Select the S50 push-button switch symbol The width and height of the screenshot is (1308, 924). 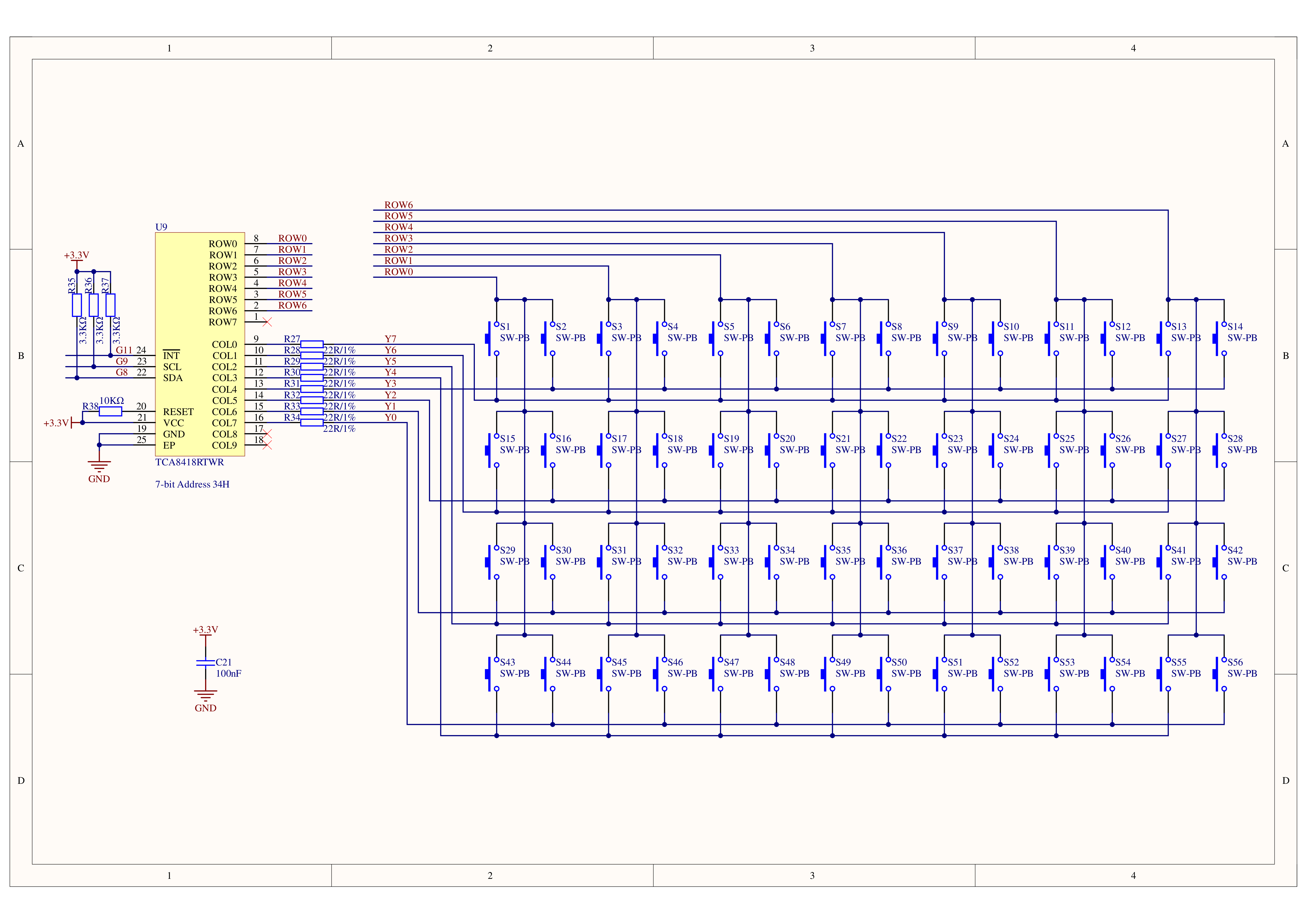tap(884, 674)
